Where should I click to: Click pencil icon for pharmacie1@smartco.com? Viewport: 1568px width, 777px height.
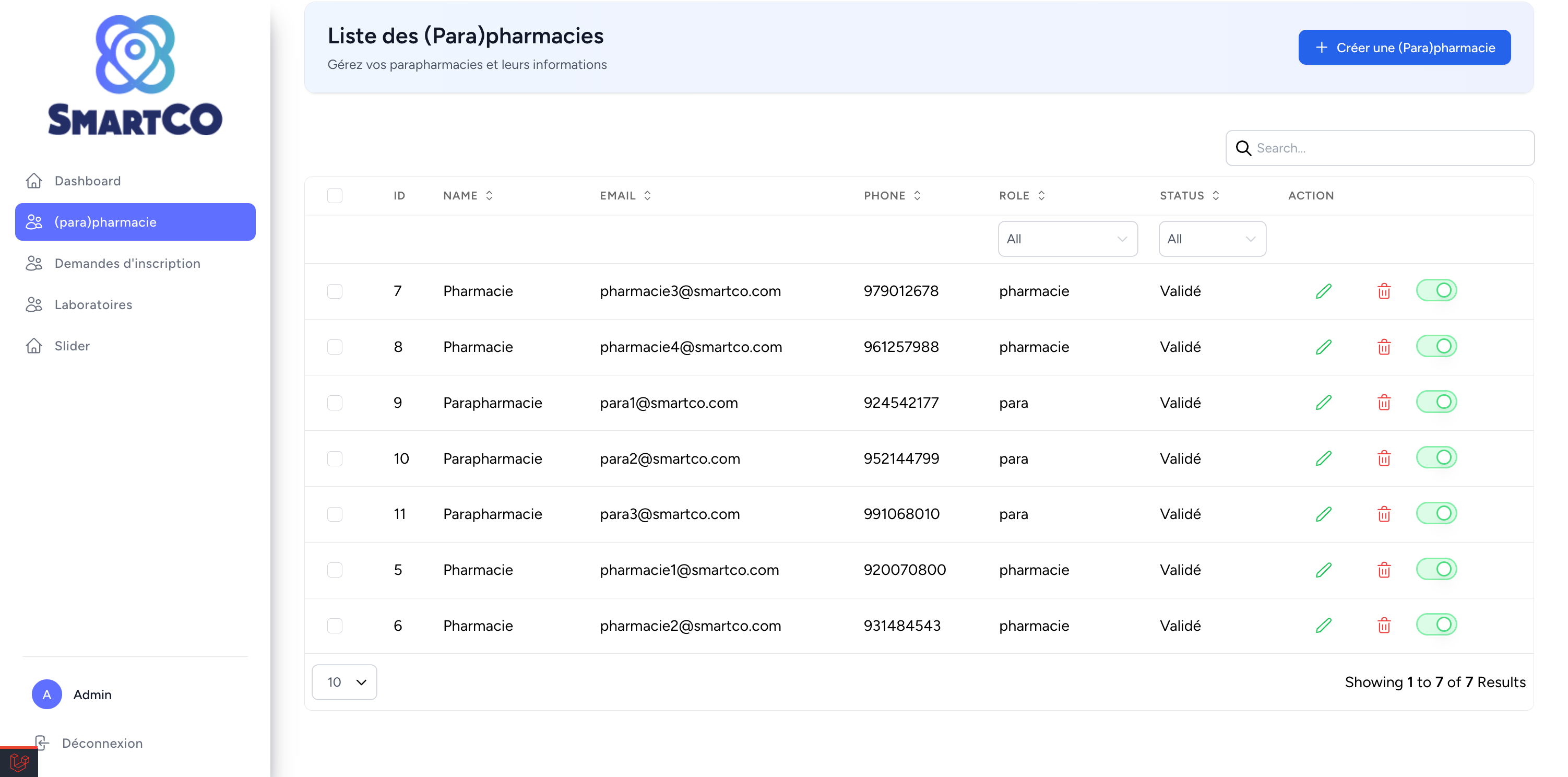click(1323, 570)
